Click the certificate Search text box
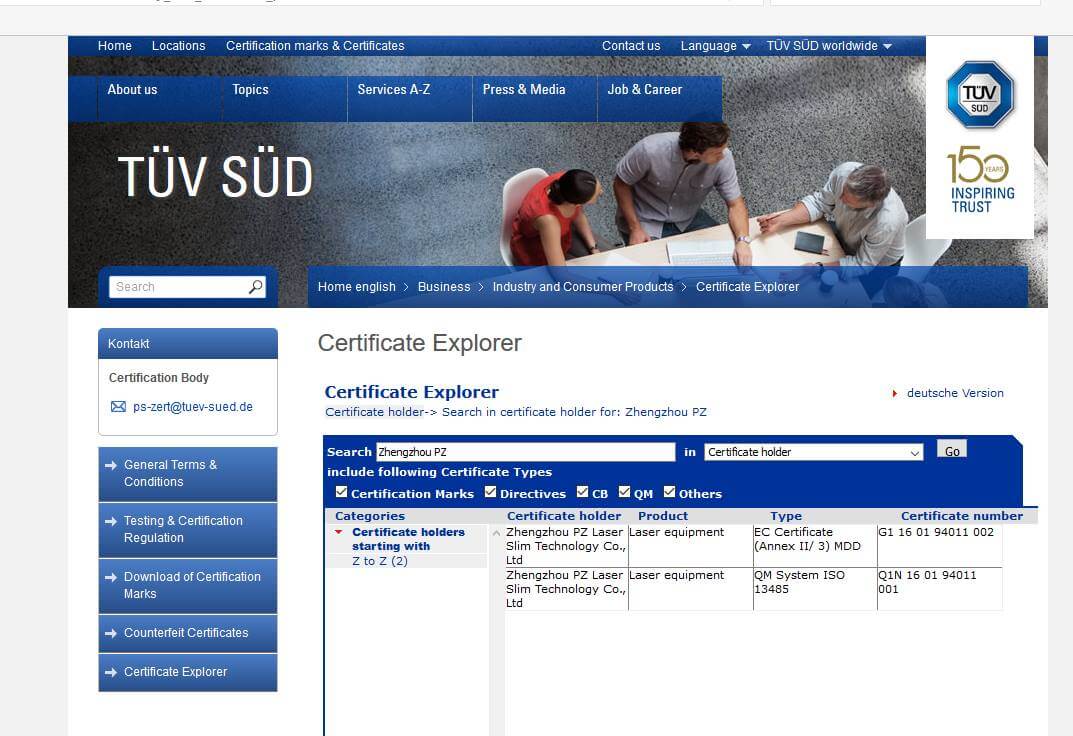Screen dimensions: 1073x736 tap(526, 452)
